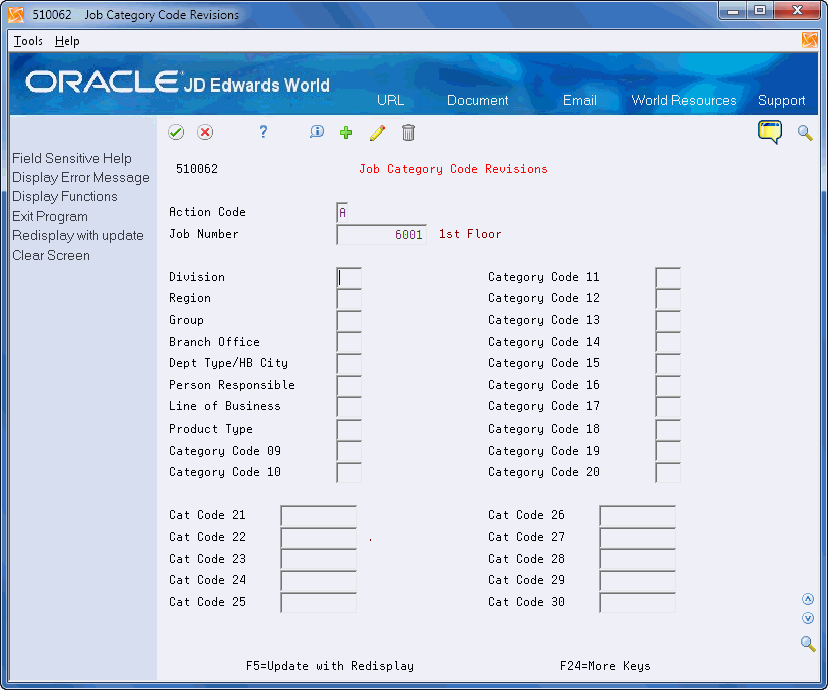Image resolution: width=828 pixels, height=690 pixels.
Task: Select Display Functions option
Action: pos(65,196)
